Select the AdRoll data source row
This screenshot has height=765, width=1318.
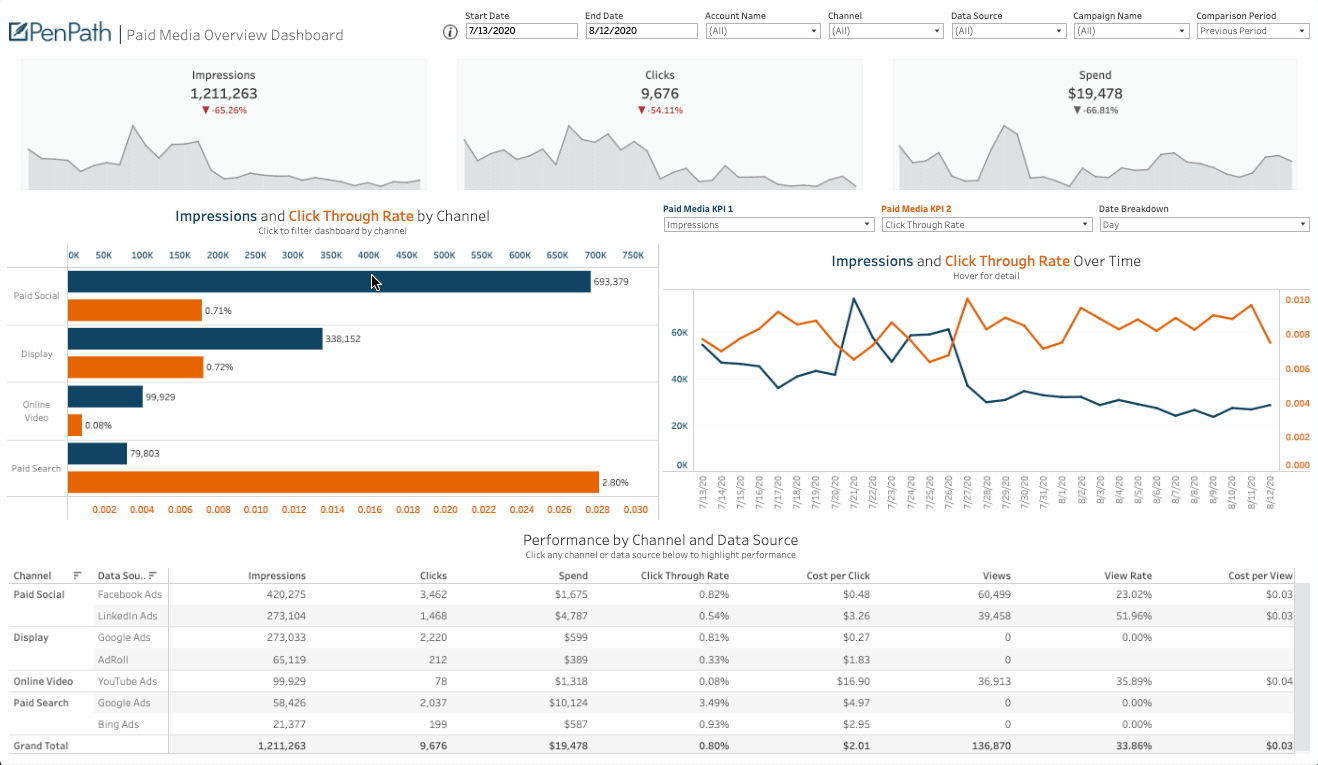click(x=112, y=660)
